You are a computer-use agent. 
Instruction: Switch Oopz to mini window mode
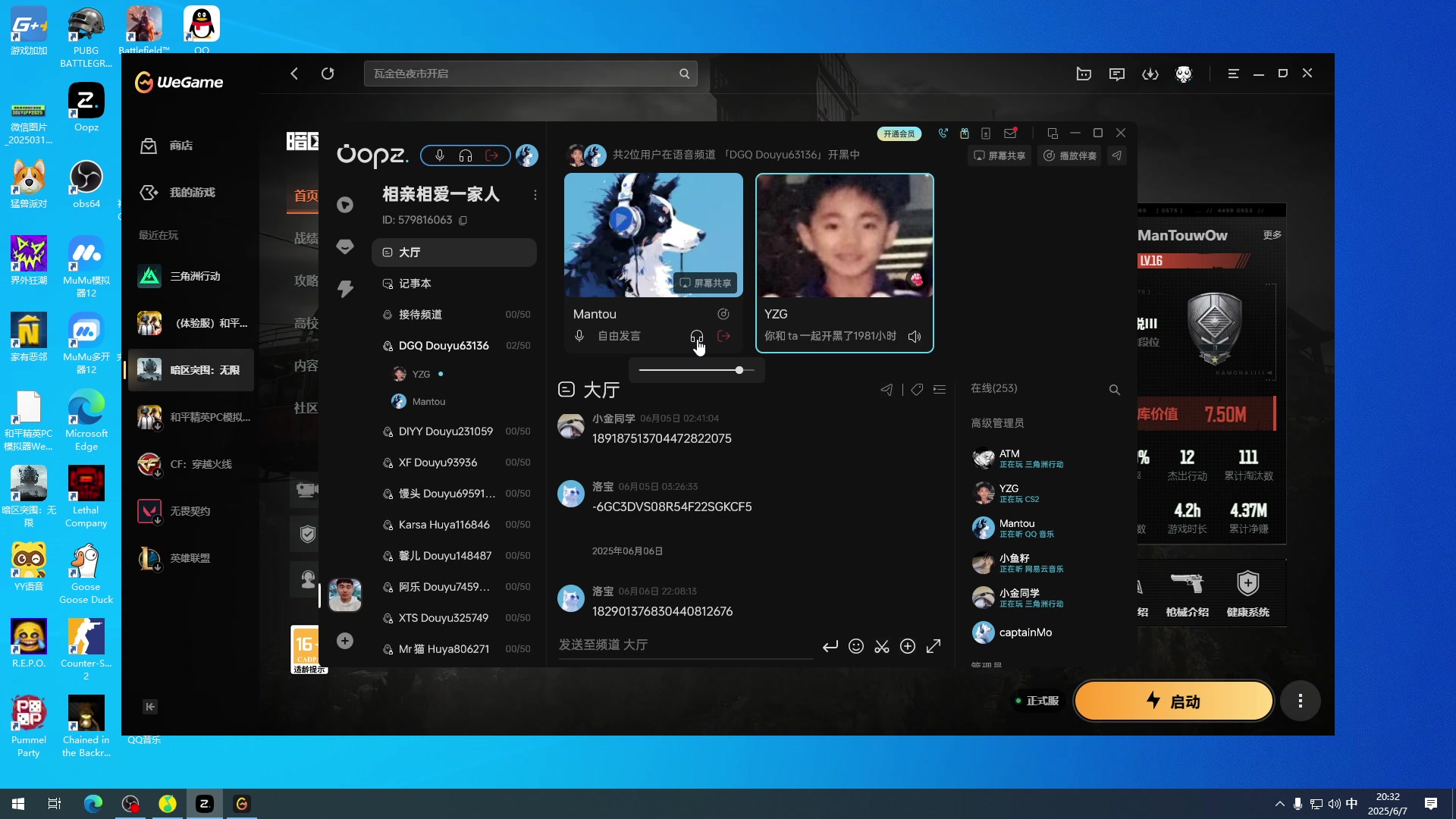pyautogui.click(x=1053, y=133)
